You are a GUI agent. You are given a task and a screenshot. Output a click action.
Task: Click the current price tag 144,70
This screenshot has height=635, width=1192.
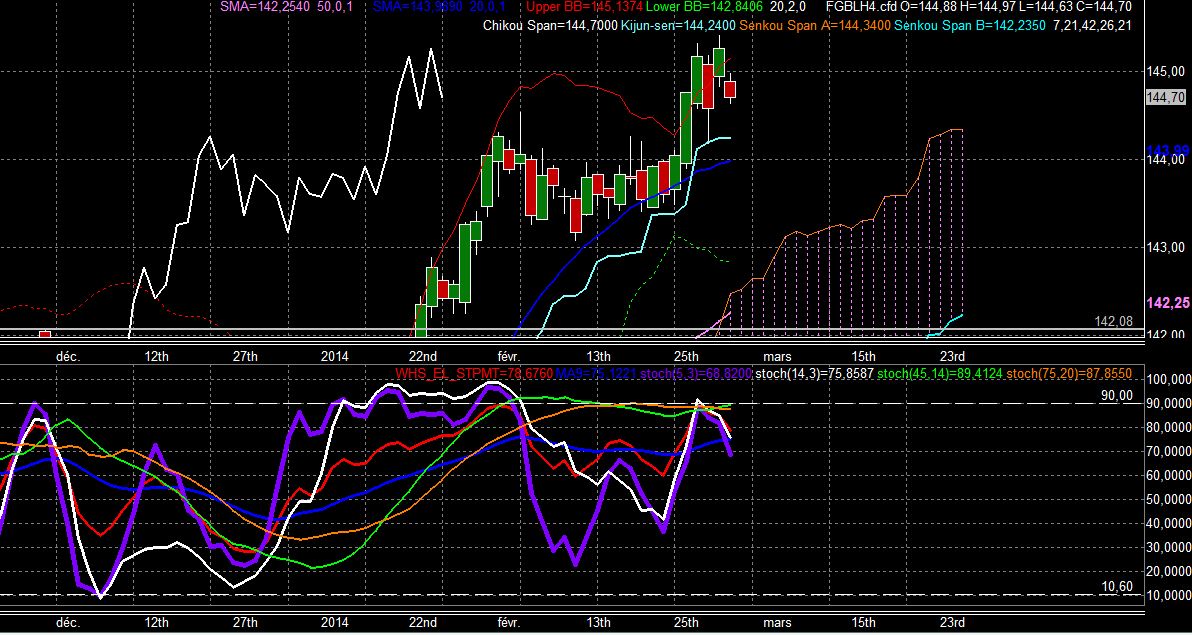coord(1165,97)
